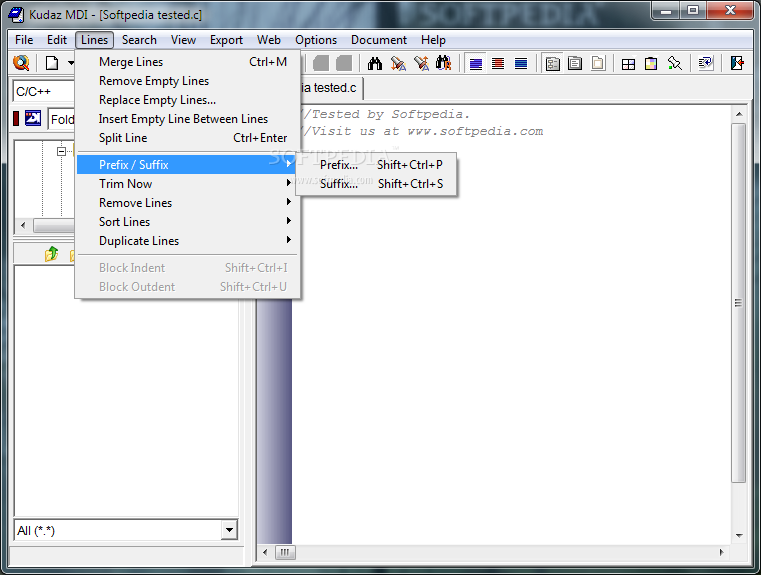
Task: Expand the Remove Lines submenu
Action: click(x=186, y=202)
